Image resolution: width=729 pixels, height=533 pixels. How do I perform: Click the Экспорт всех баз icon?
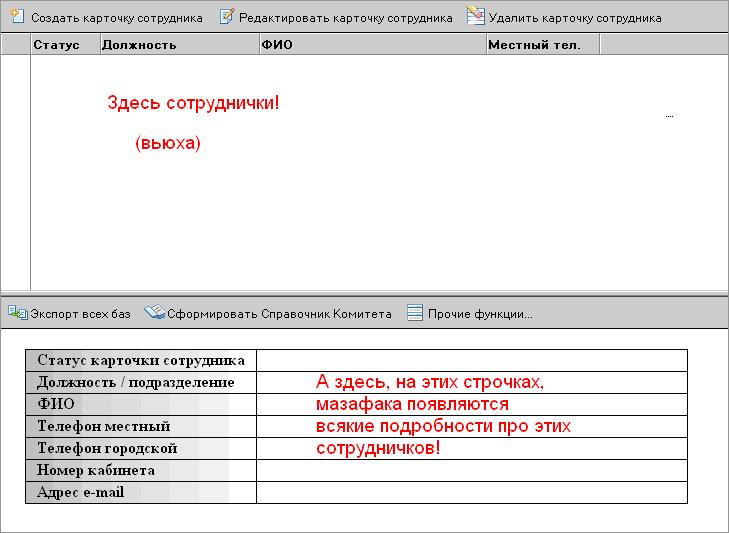click(x=17, y=313)
